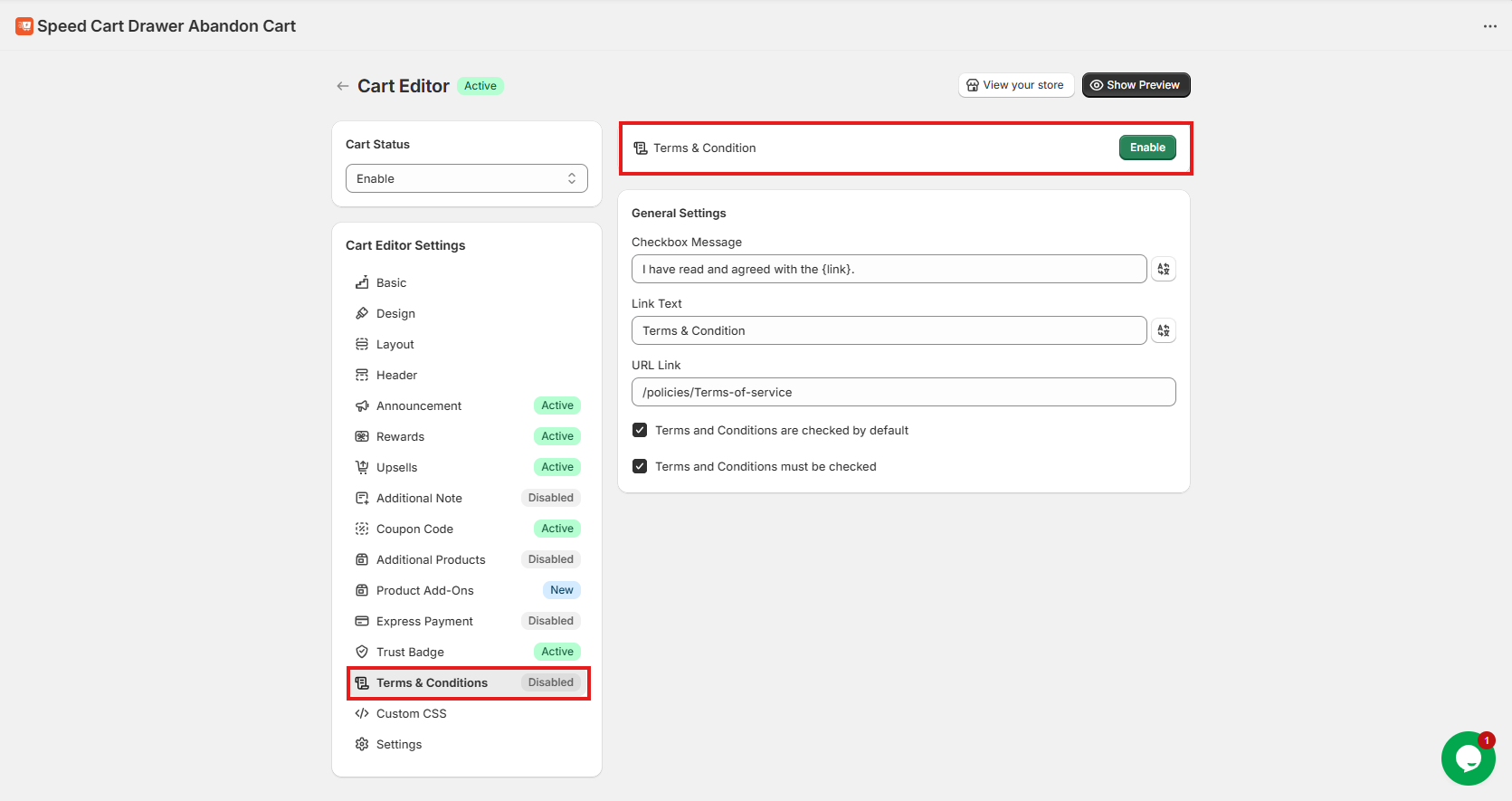This screenshot has width=1512, height=801.
Task: Select Coupon Code in Cart Editor Settings
Action: click(x=414, y=529)
